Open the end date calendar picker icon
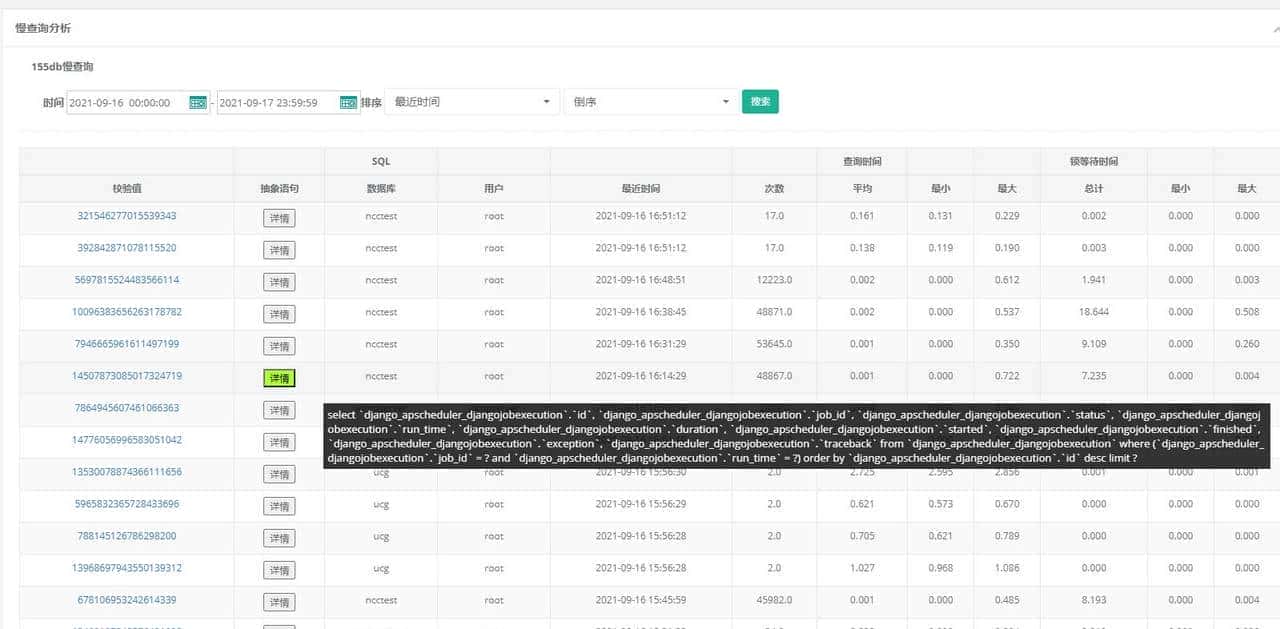 click(347, 101)
